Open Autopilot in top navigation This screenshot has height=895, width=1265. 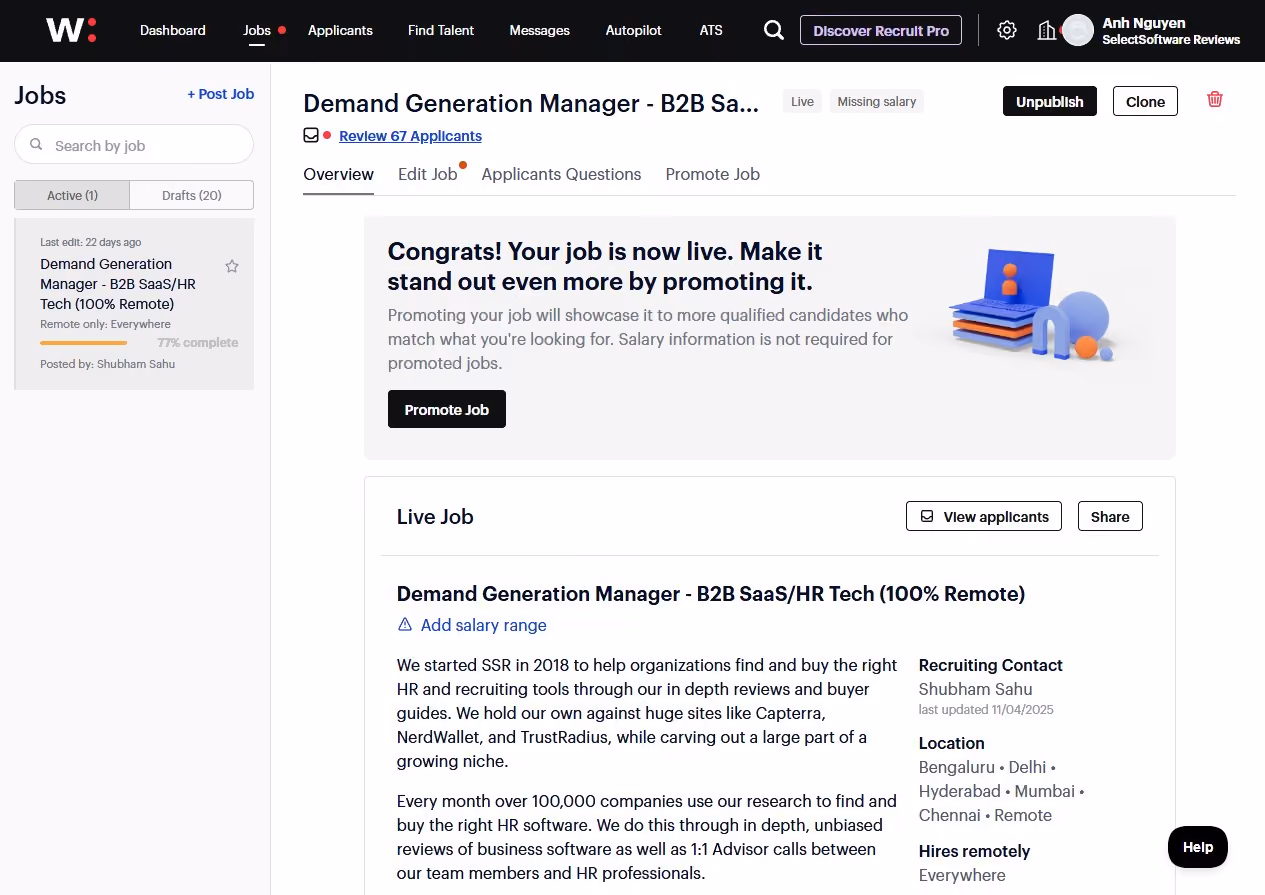point(634,30)
